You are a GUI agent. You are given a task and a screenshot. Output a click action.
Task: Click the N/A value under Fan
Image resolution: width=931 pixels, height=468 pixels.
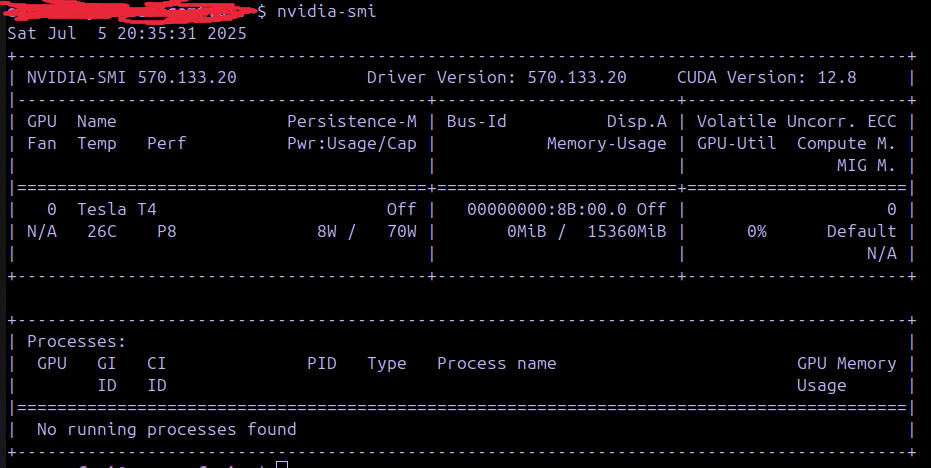42,232
